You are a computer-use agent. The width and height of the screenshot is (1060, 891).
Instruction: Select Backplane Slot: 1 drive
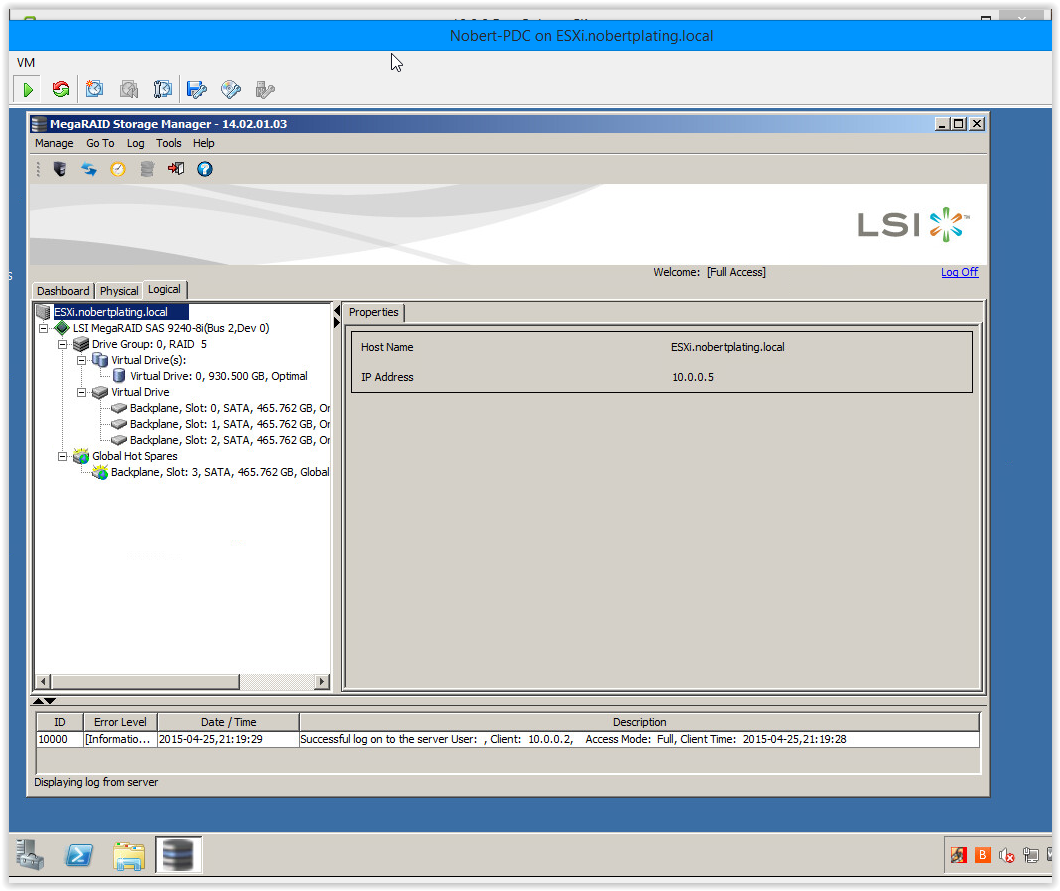(x=230, y=424)
